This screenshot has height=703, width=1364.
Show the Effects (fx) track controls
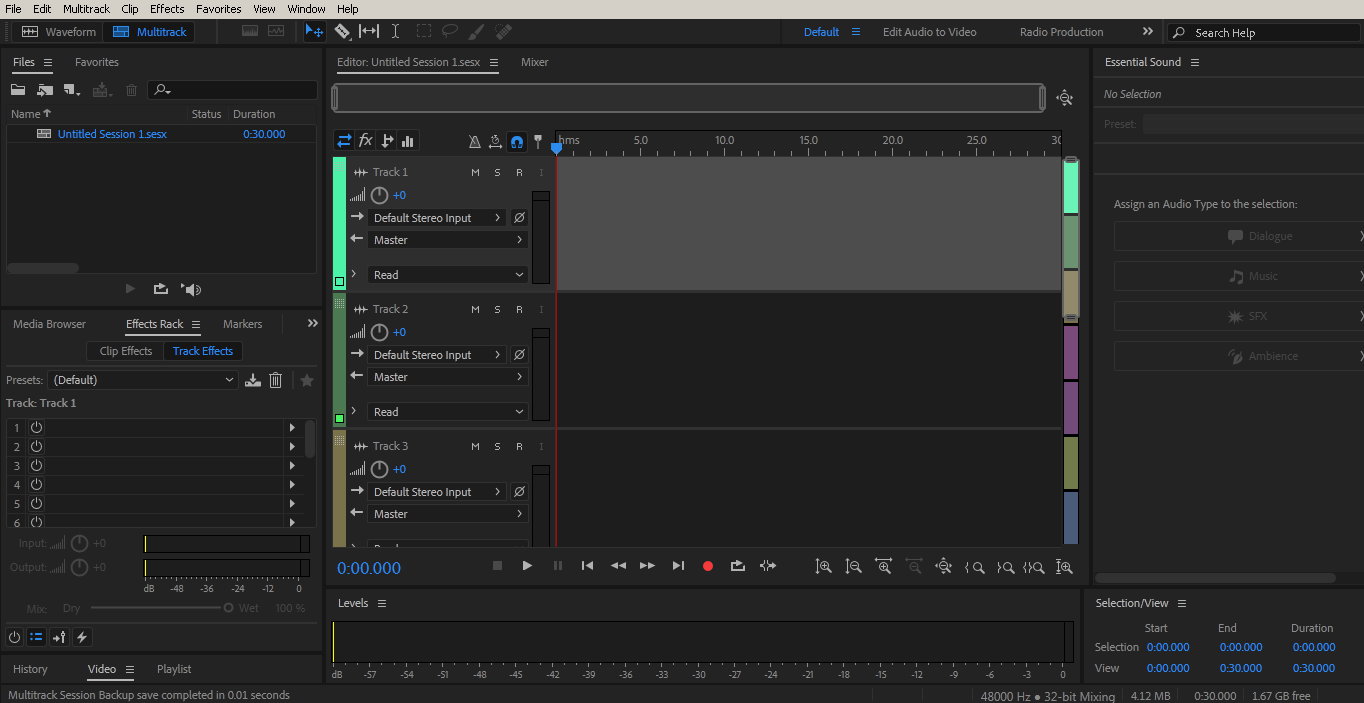pos(366,141)
